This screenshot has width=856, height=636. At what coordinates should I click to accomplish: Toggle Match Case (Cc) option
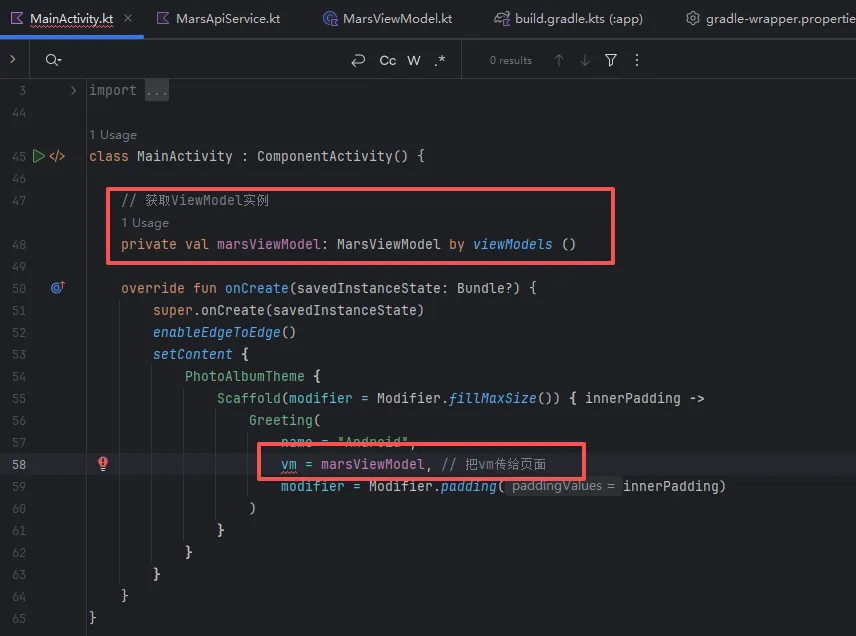coord(388,60)
